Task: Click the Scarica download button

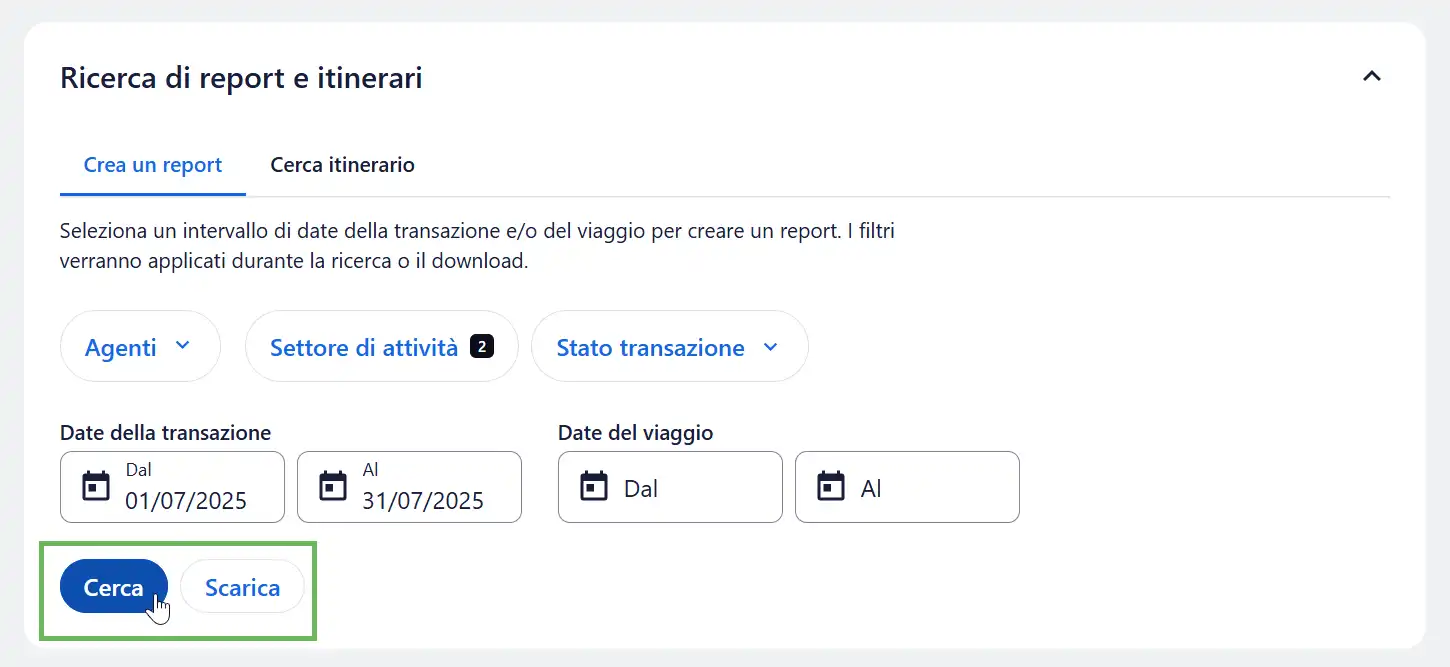Action: [x=242, y=587]
